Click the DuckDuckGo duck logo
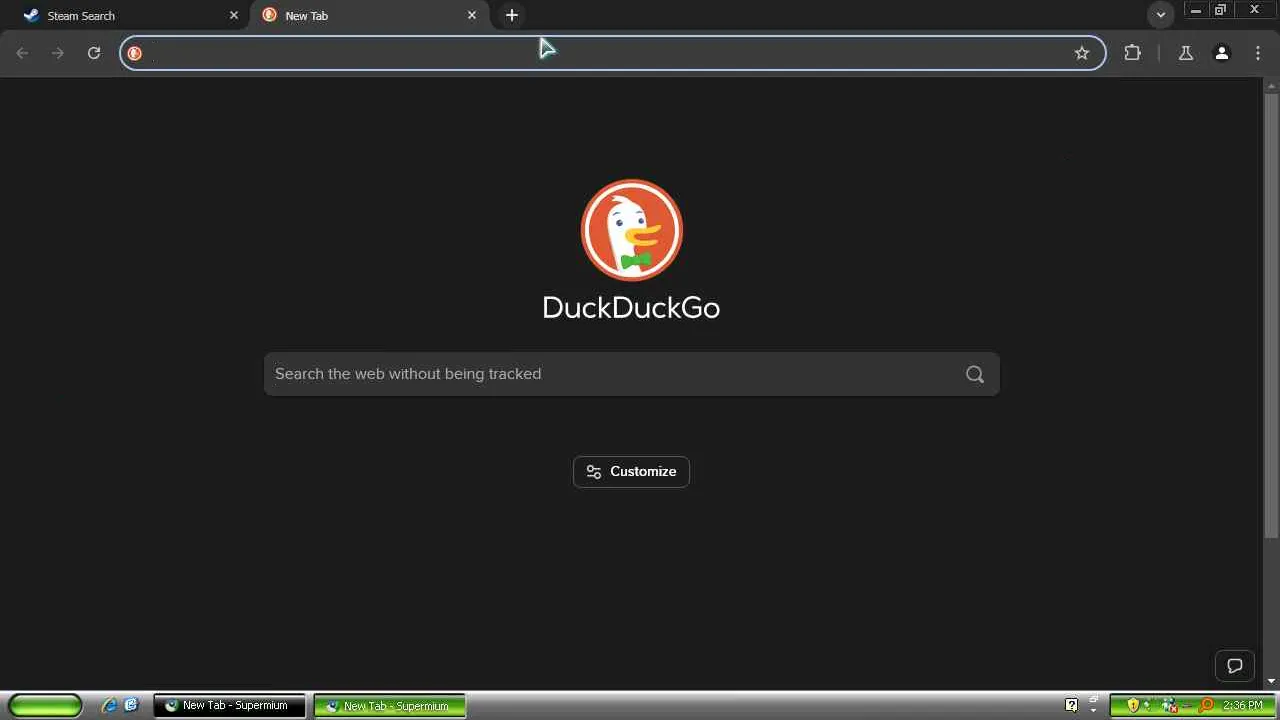 [x=632, y=230]
